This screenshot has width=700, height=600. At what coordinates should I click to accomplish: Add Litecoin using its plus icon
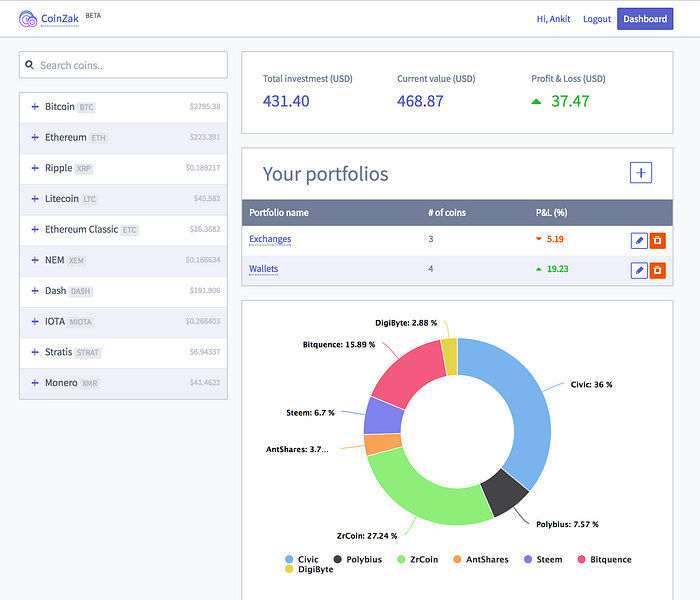tap(35, 199)
